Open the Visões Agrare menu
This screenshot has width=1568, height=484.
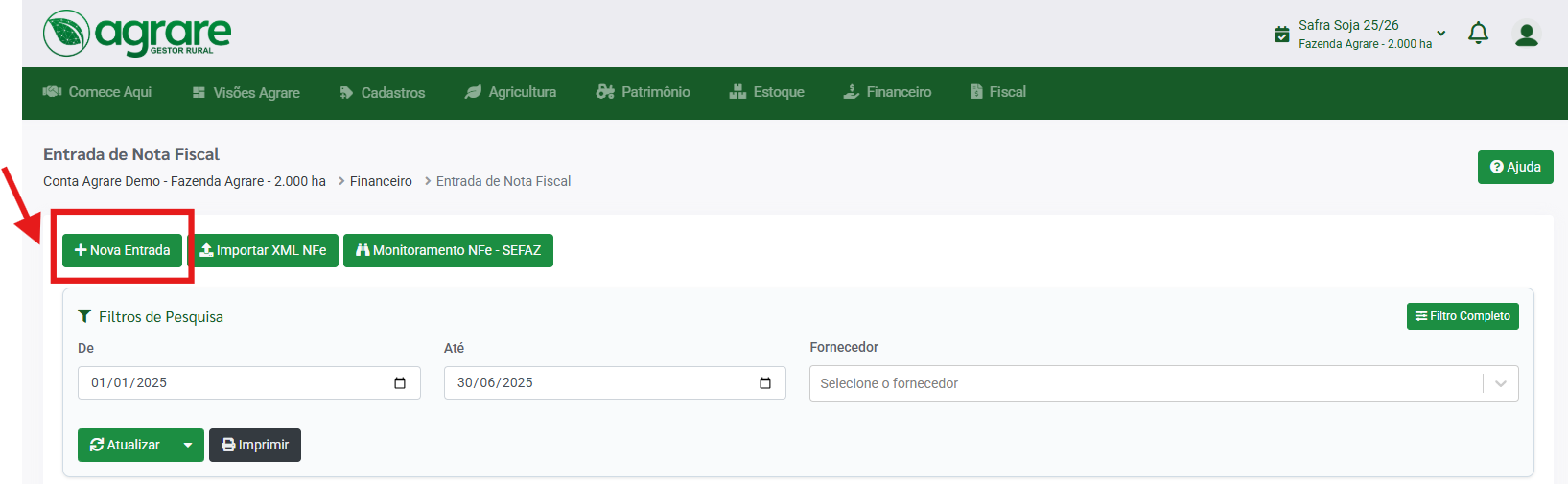tap(246, 93)
